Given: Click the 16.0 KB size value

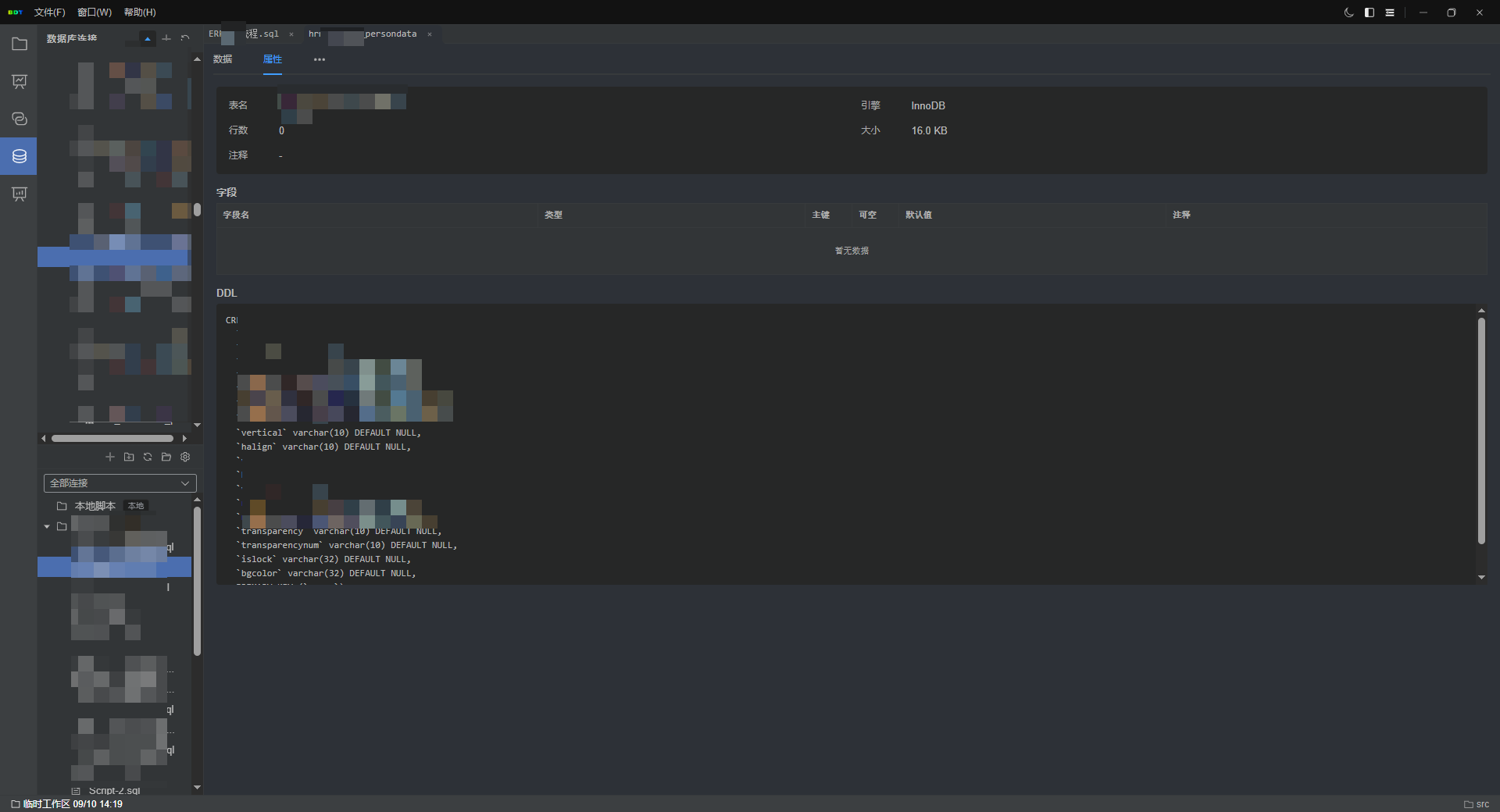Looking at the screenshot, I should coord(929,130).
